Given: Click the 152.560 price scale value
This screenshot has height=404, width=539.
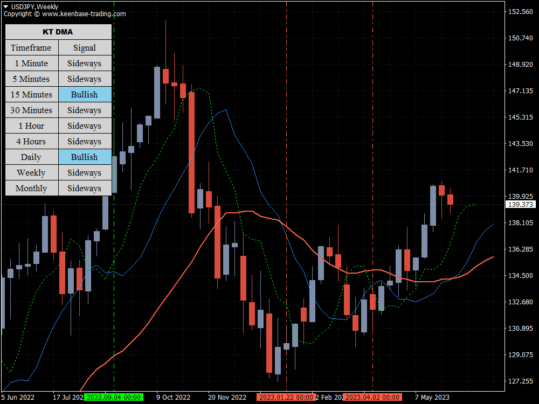Looking at the screenshot, I should pos(520,12).
